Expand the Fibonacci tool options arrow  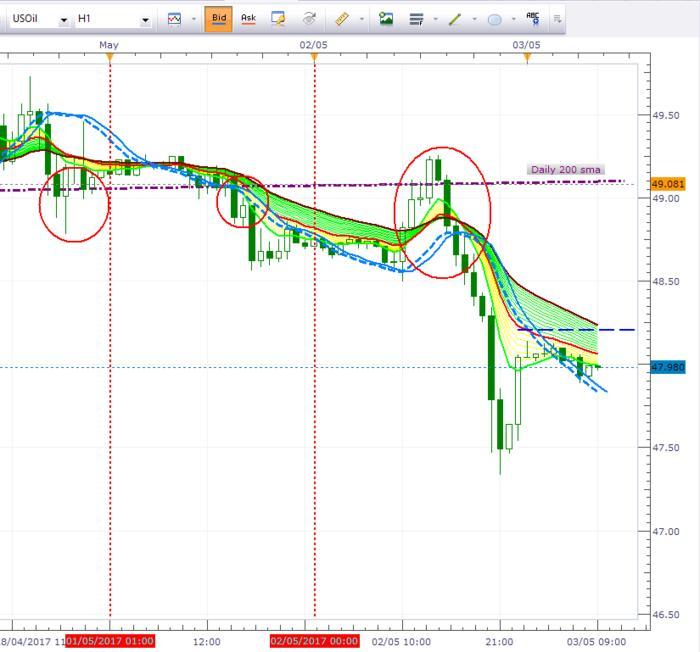tap(436, 19)
